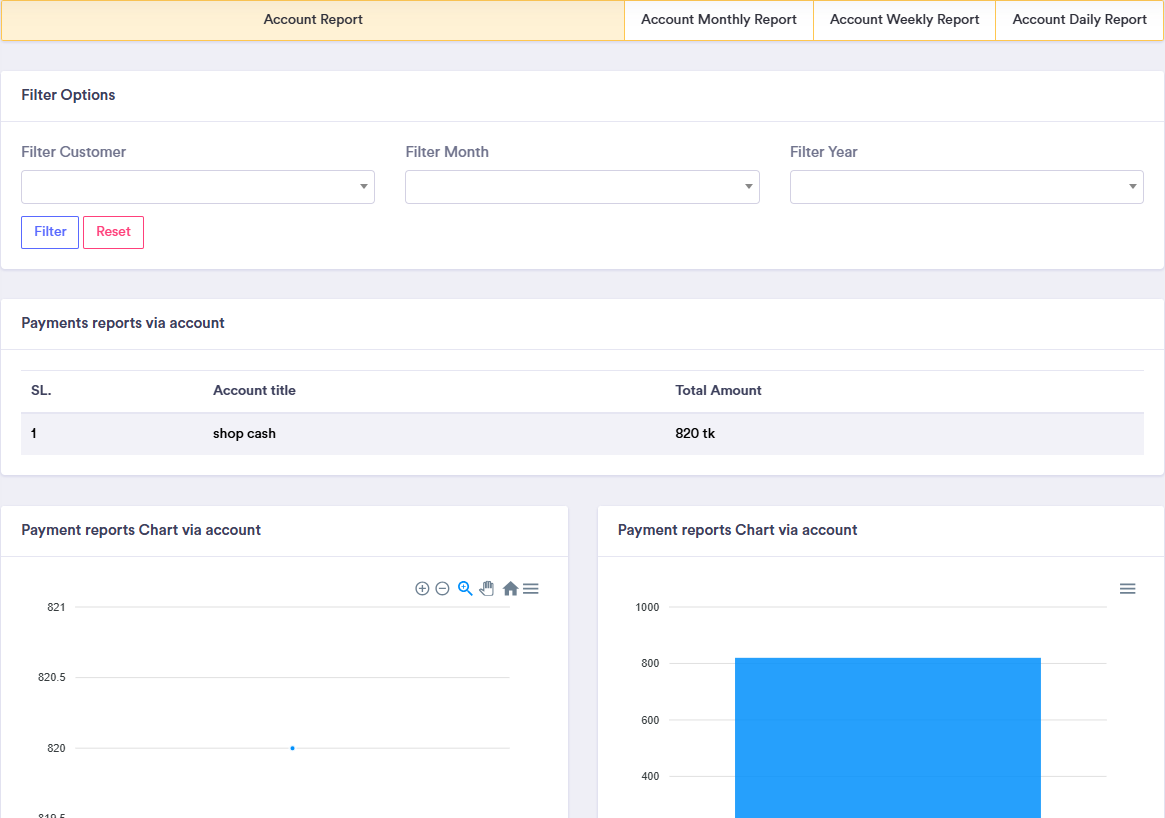1165x818 pixels.
Task: Open the line chart hamburger menu
Action: (530, 588)
